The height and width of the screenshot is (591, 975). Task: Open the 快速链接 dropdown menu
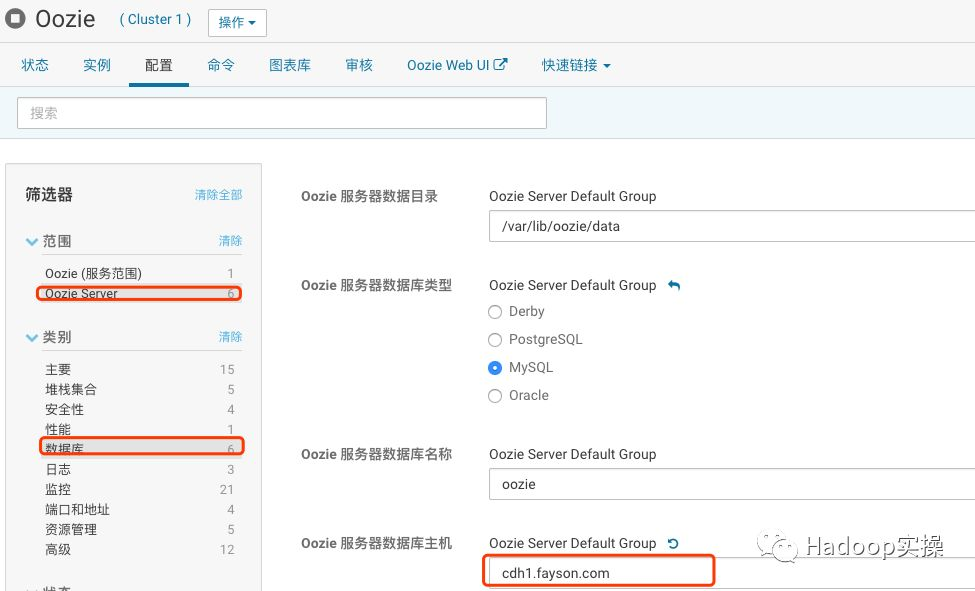pyautogui.click(x=576, y=65)
